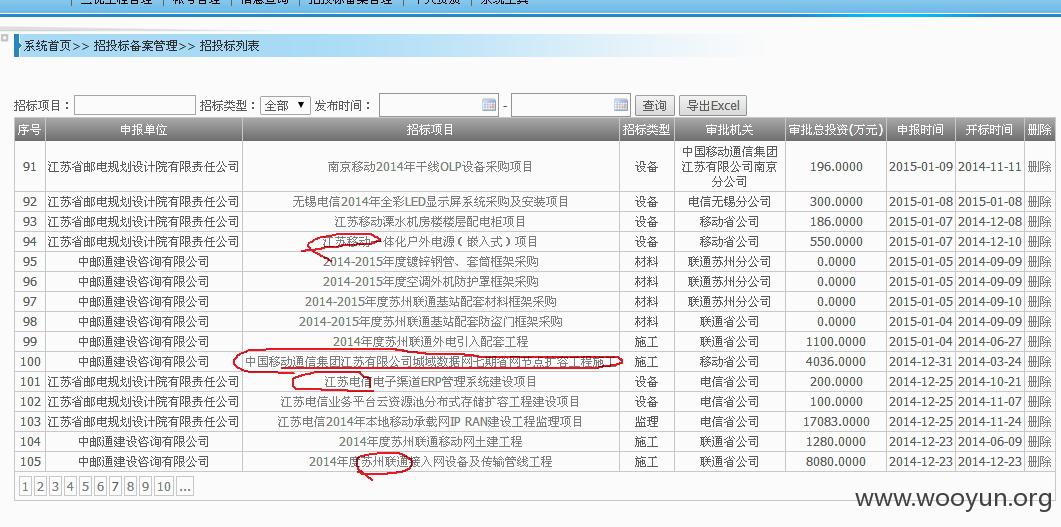Viewport: 1061px width, 527px height.
Task: Open 招投标备案管理 in the breadcrumb
Action: coord(135,46)
